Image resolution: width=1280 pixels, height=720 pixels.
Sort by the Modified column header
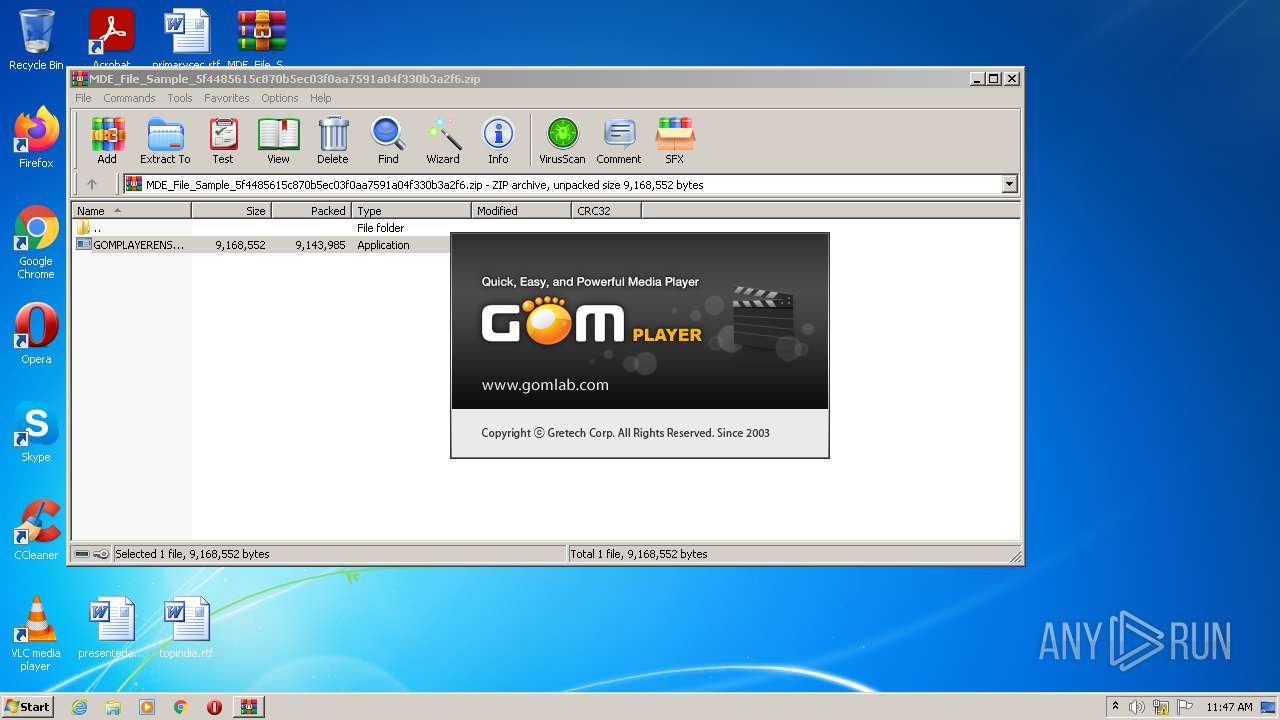521,211
